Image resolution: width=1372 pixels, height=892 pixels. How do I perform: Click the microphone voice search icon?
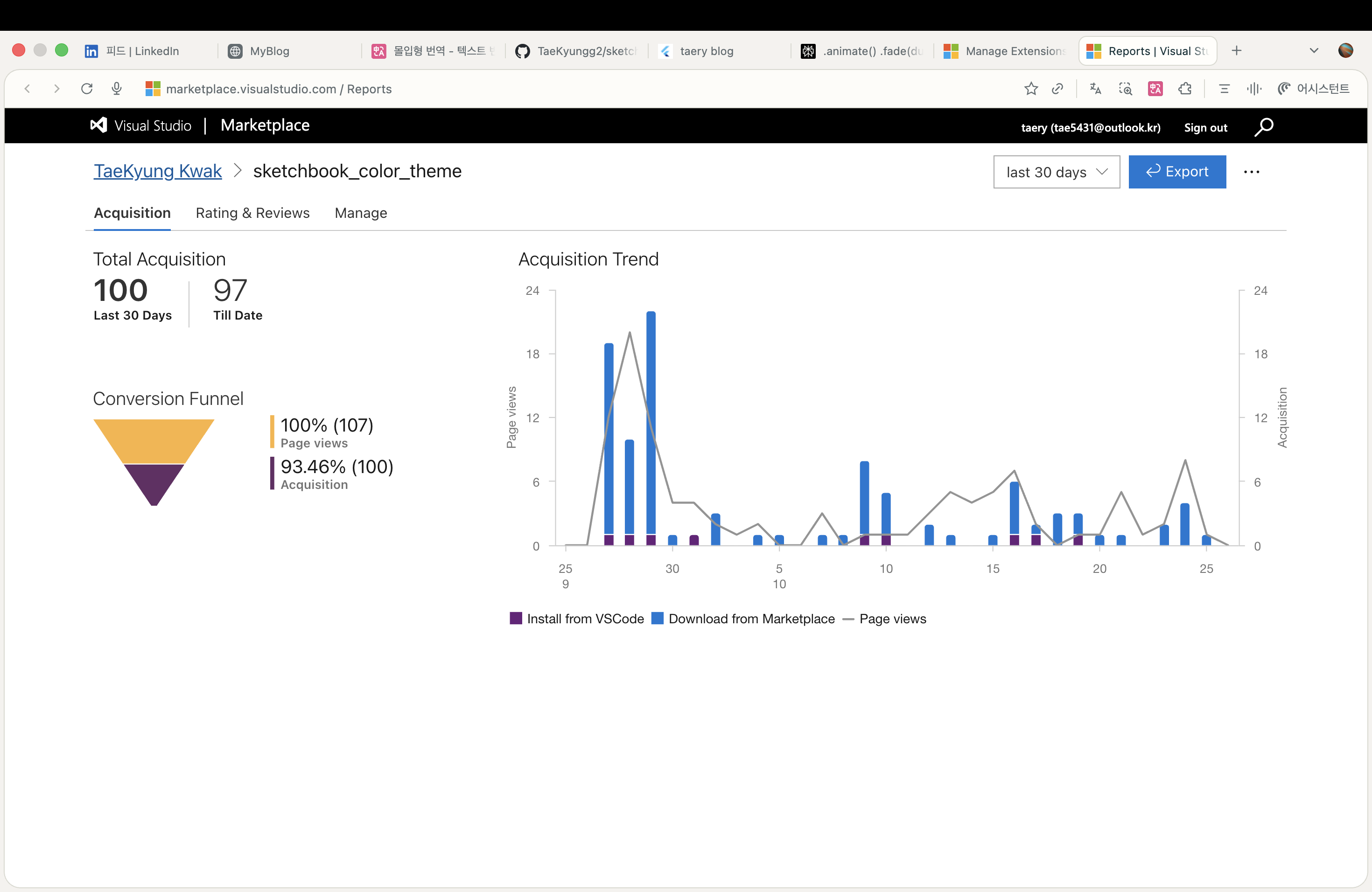click(117, 89)
